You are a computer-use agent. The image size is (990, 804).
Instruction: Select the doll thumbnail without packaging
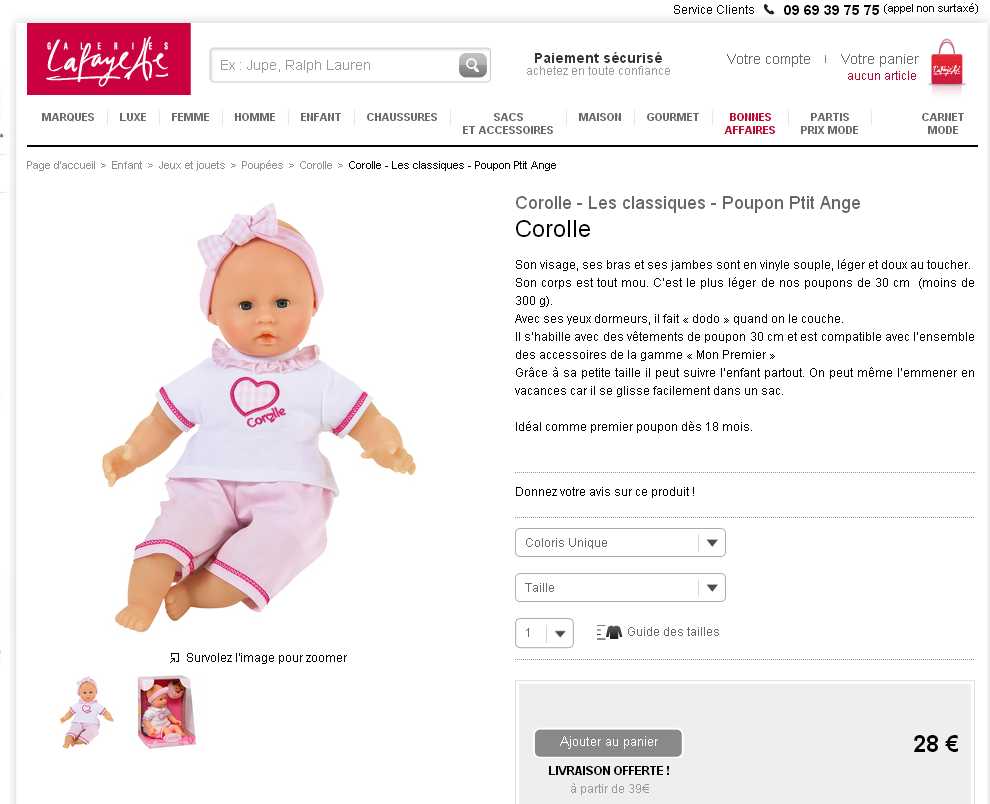click(86, 712)
